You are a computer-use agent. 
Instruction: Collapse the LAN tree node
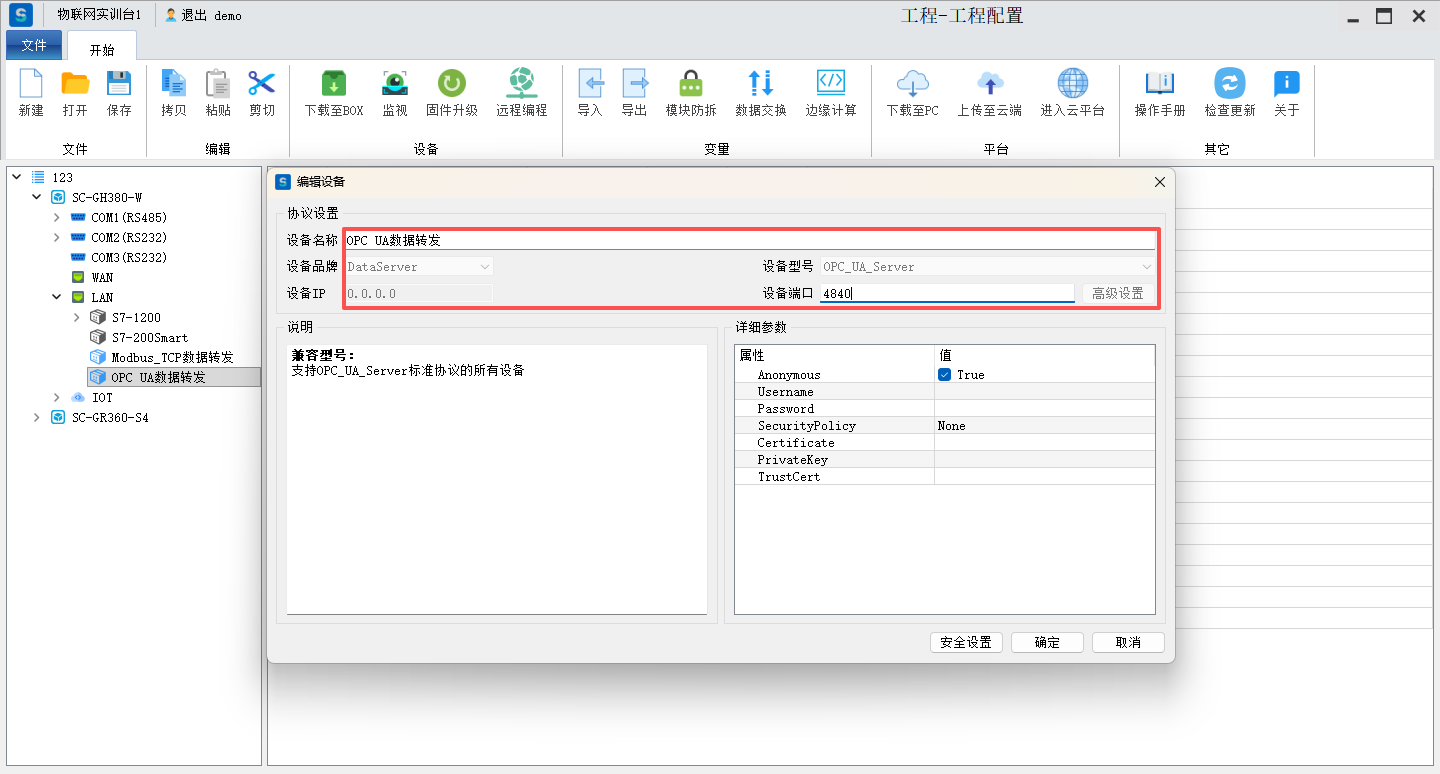[x=57, y=297]
